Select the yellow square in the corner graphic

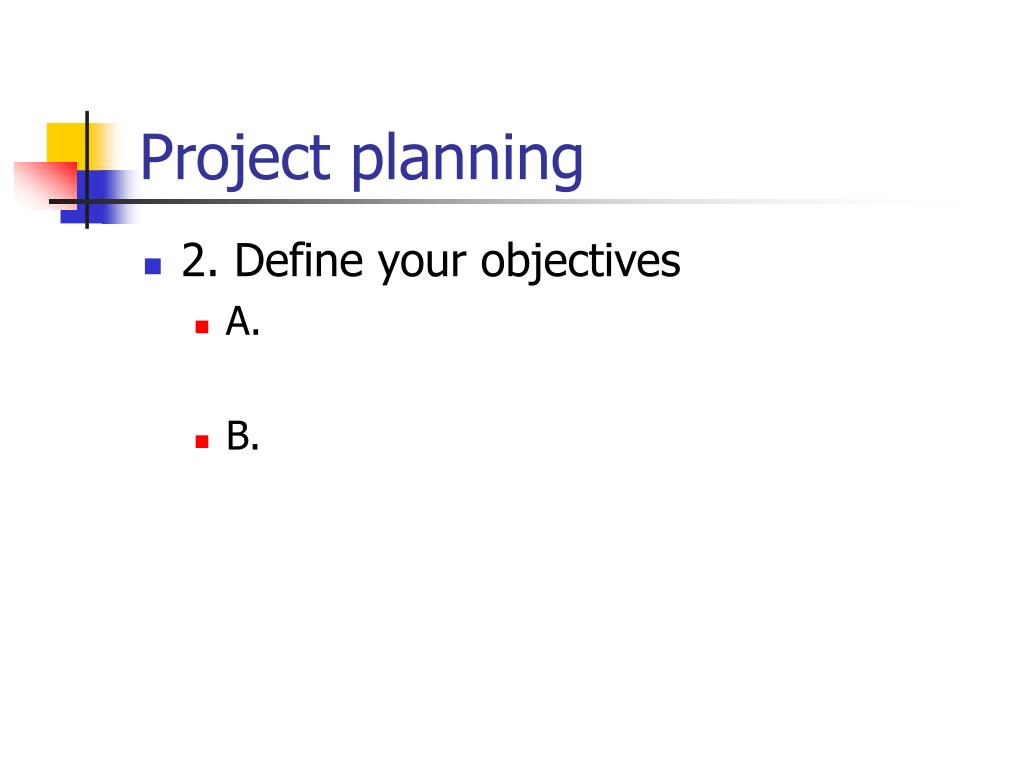point(67,144)
